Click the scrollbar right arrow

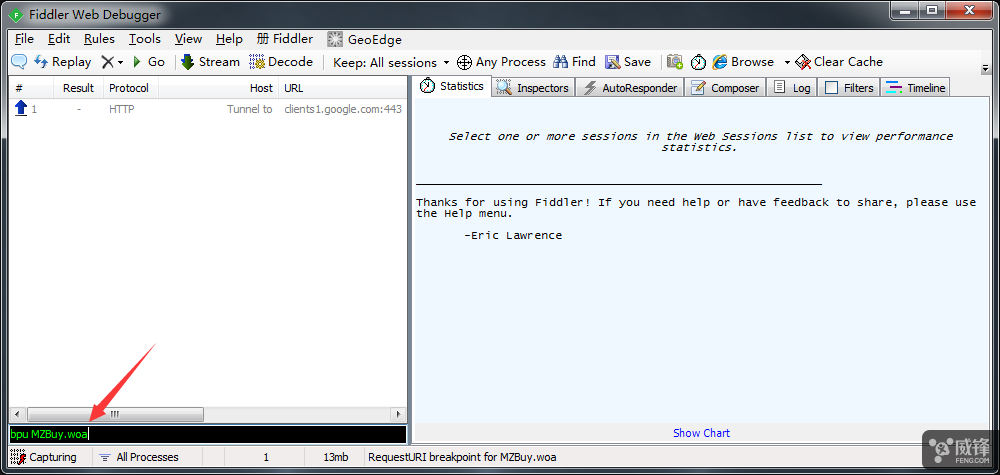tap(399, 414)
